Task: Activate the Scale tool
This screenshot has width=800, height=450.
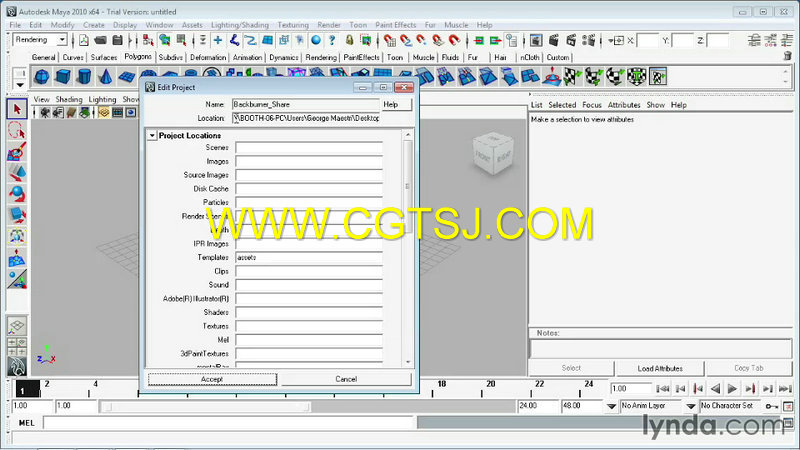Action: [x=17, y=215]
